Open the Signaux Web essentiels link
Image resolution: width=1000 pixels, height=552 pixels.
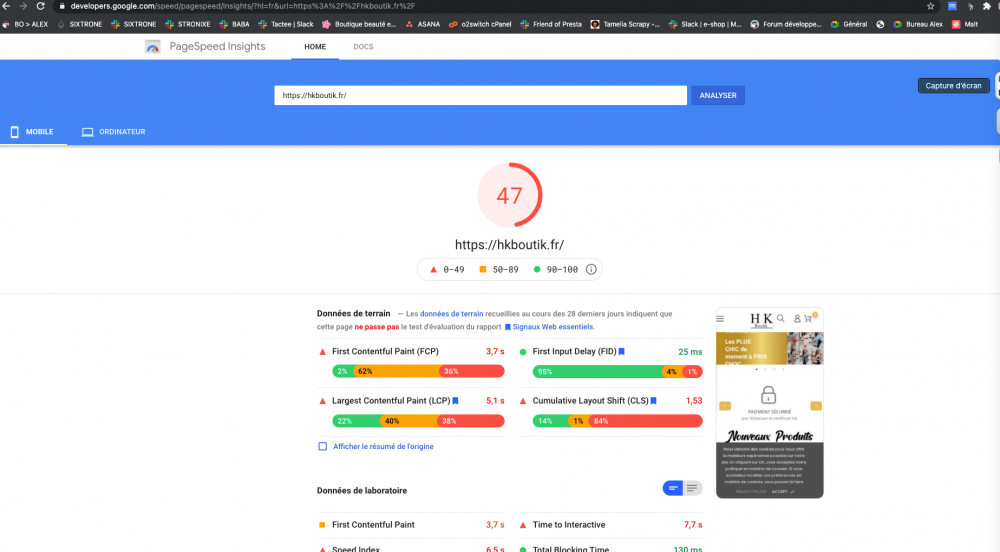[553, 327]
